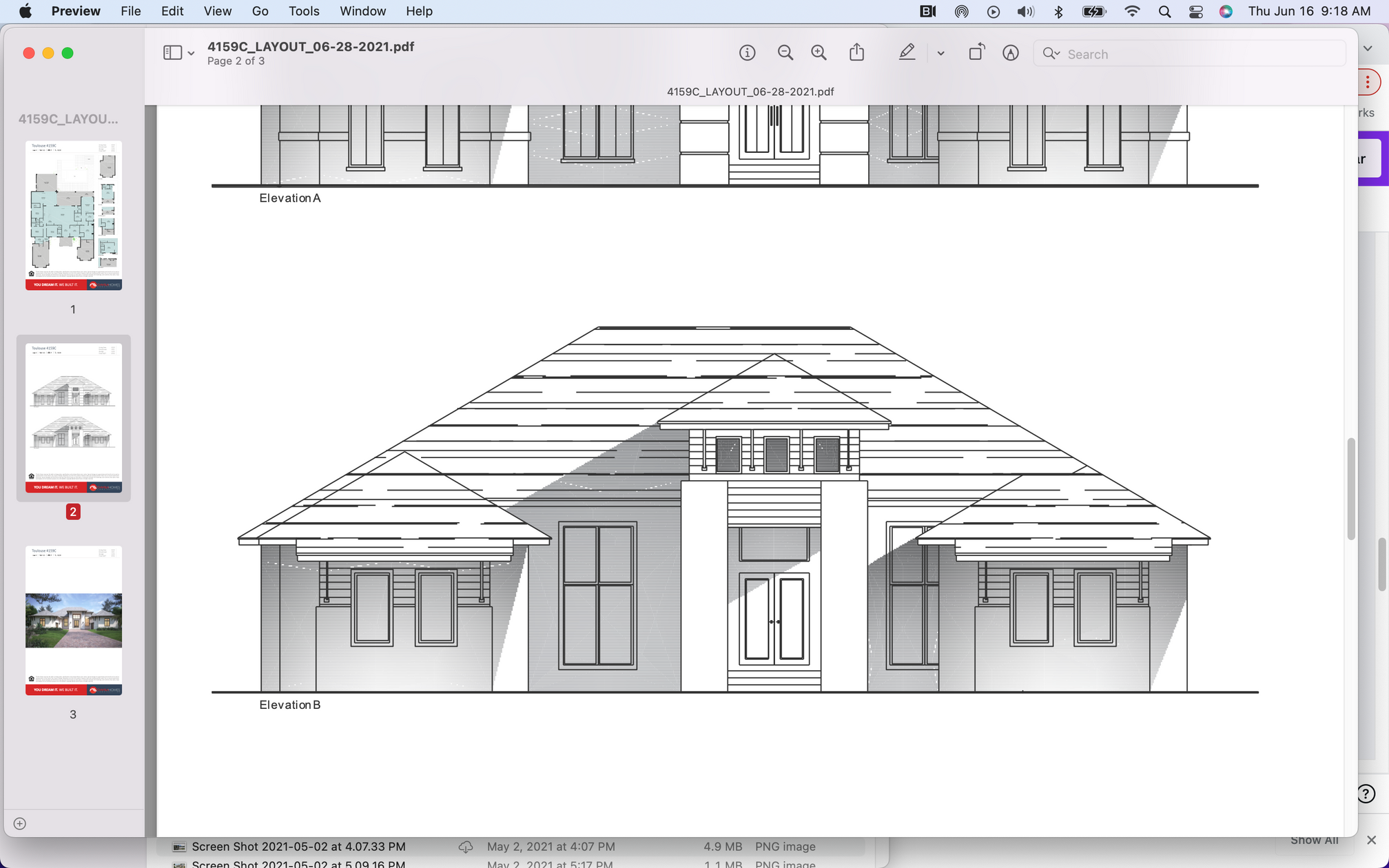
Task: Open the sidebar view options chevron
Action: tap(191, 54)
